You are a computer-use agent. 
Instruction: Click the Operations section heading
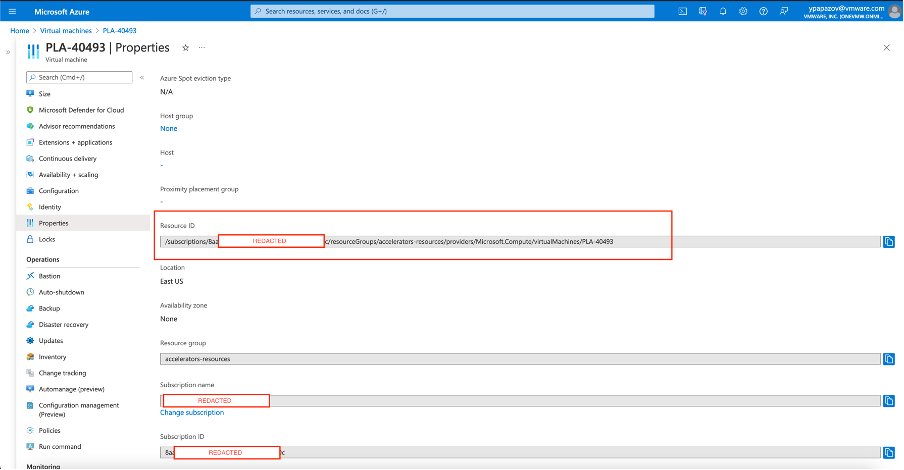tap(43, 260)
